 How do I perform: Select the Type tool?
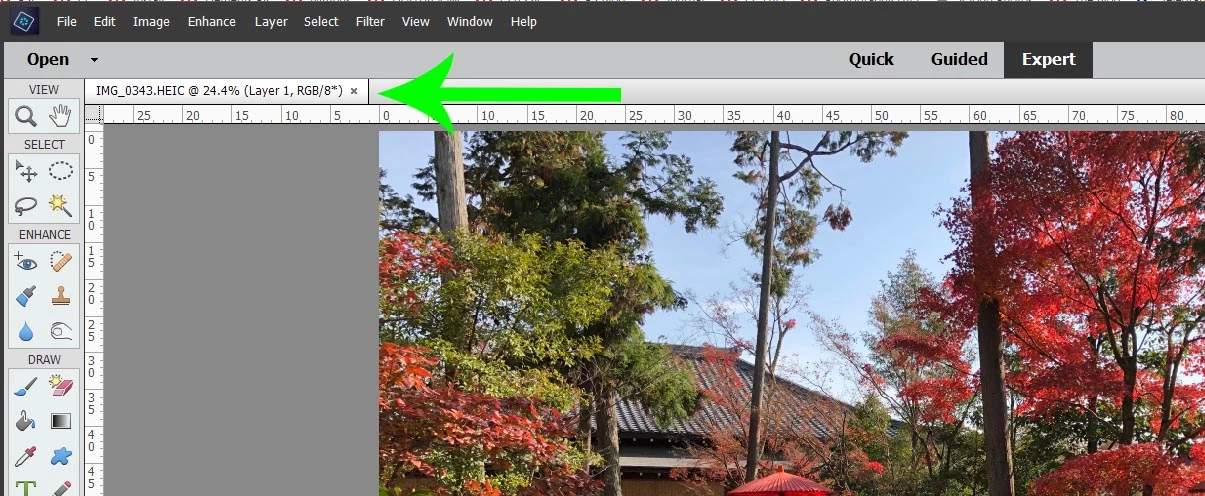coord(27,486)
